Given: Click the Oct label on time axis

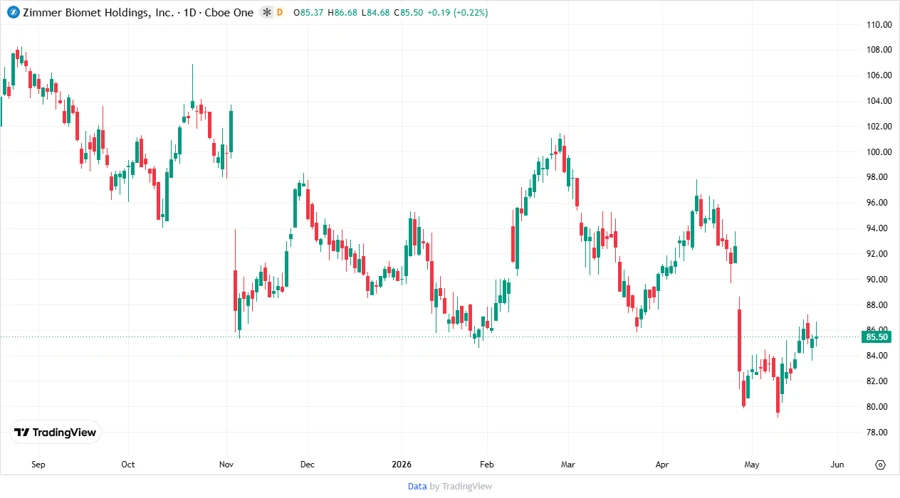Looking at the screenshot, I should (128, 464).
